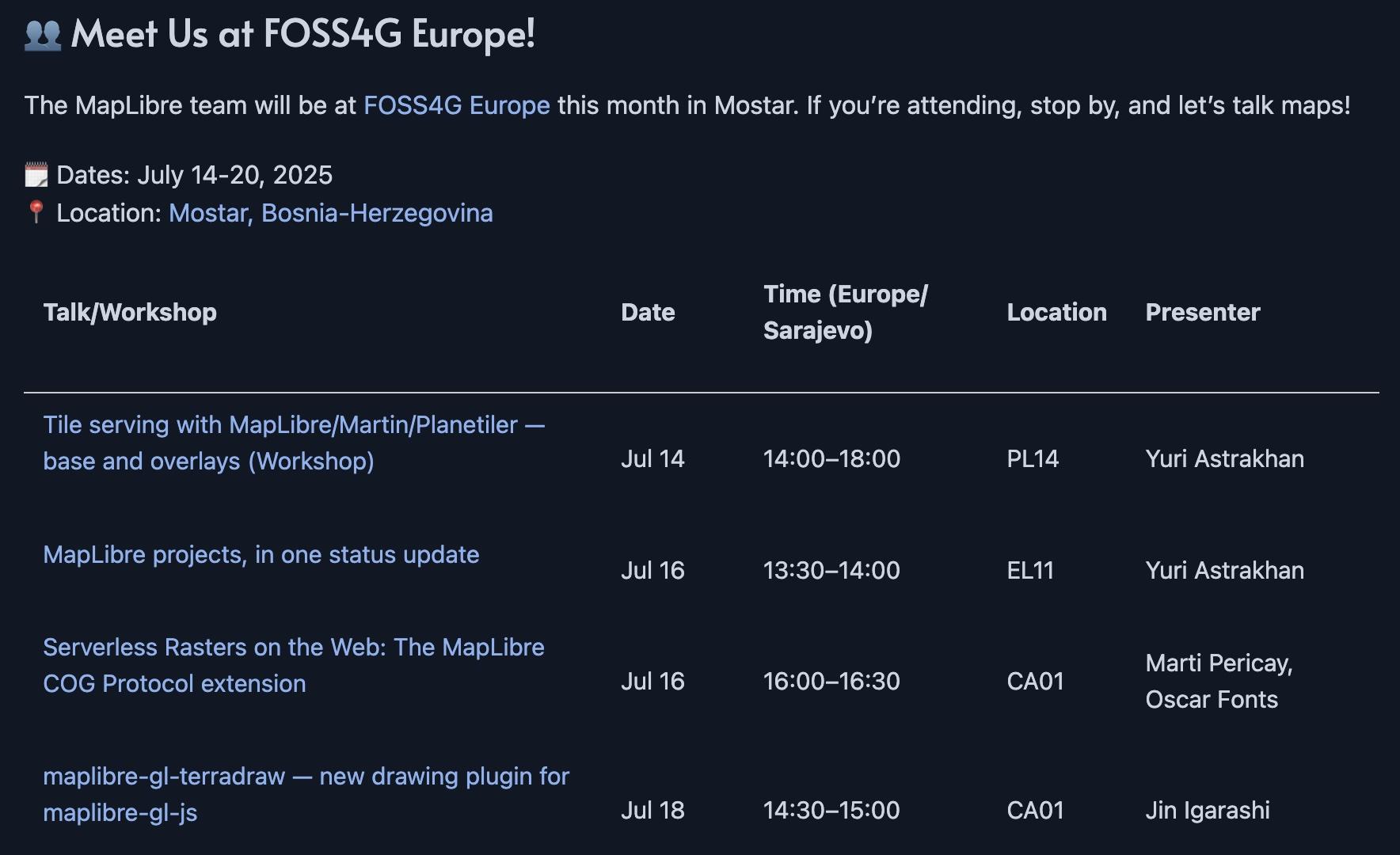Click the Location column header
1400x855 pixels.
click(x=1056, y=312)
